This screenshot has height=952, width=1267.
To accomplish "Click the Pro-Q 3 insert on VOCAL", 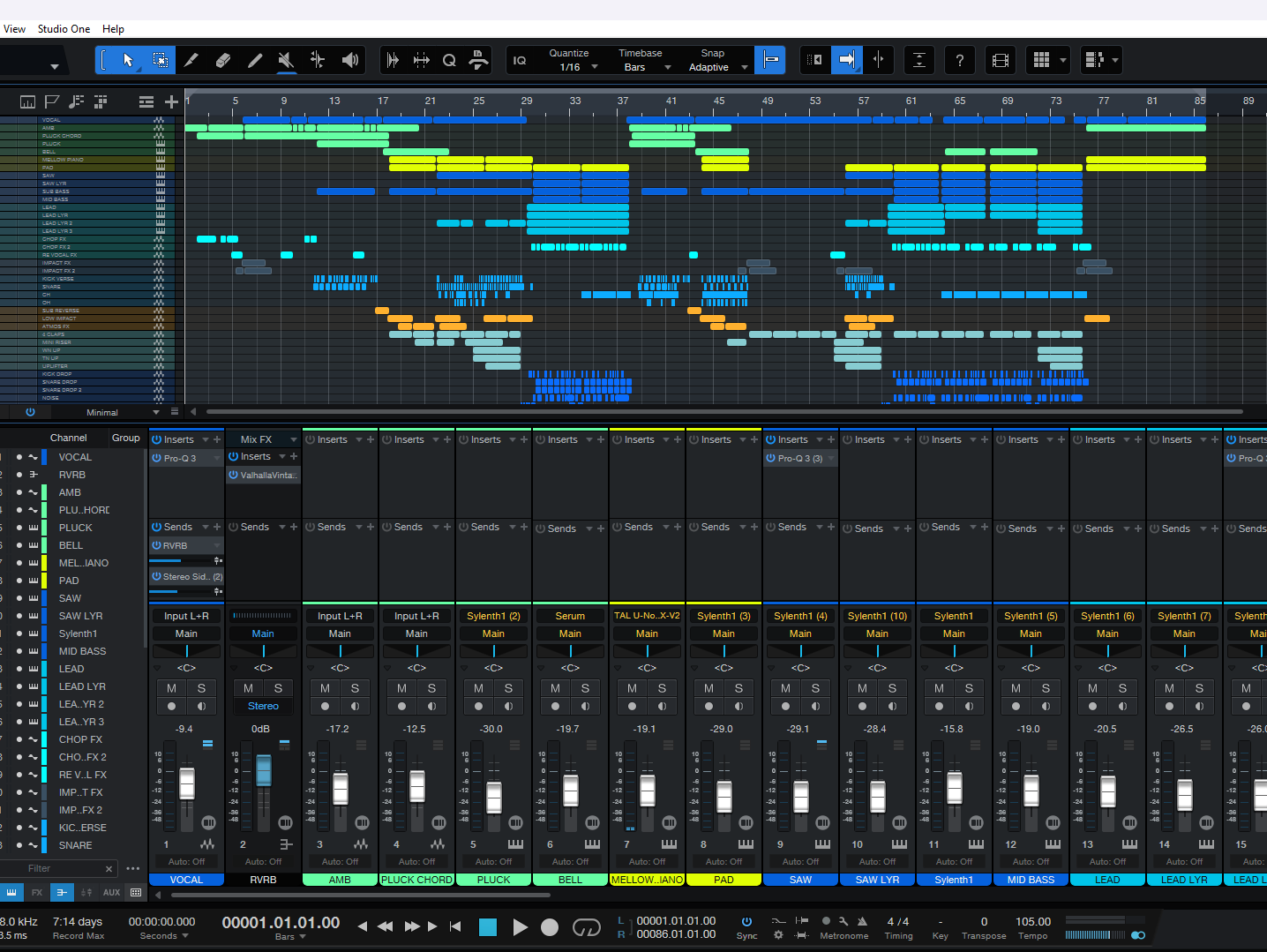I will pos(180,458).
